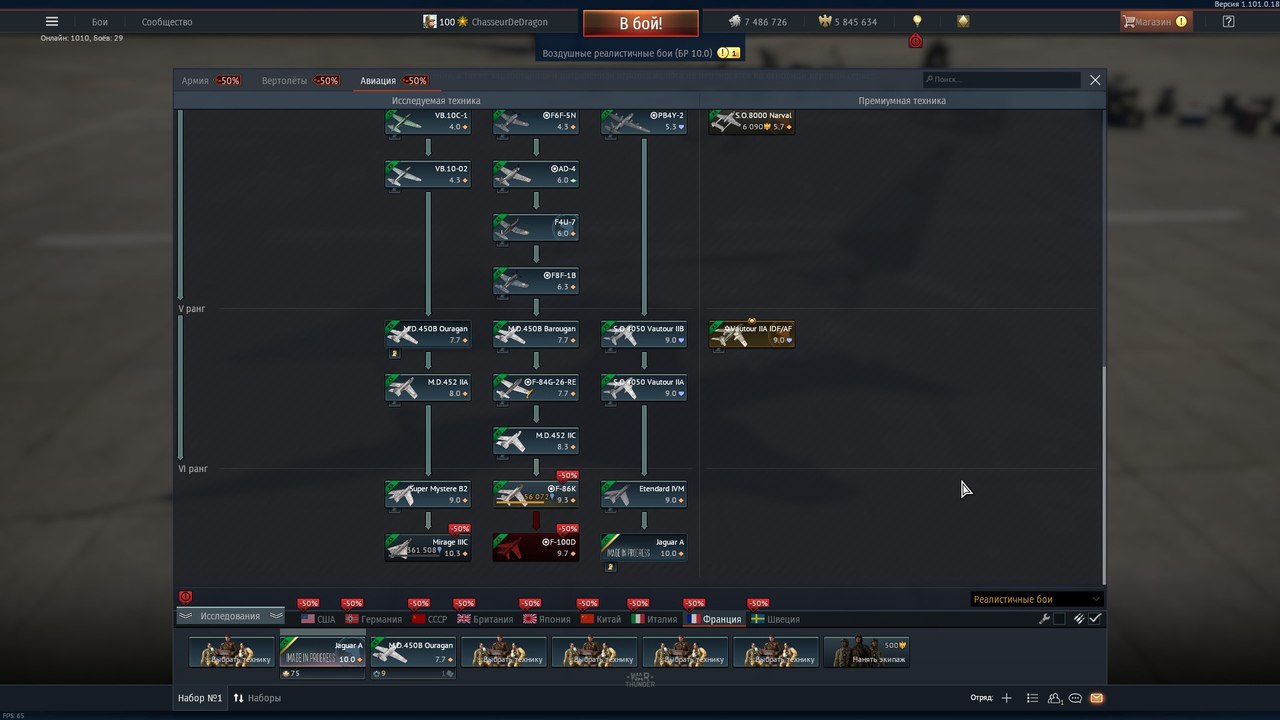Select Jaguar A crew slot
The height and width of the screenshot is (720, 1280).
322,652
